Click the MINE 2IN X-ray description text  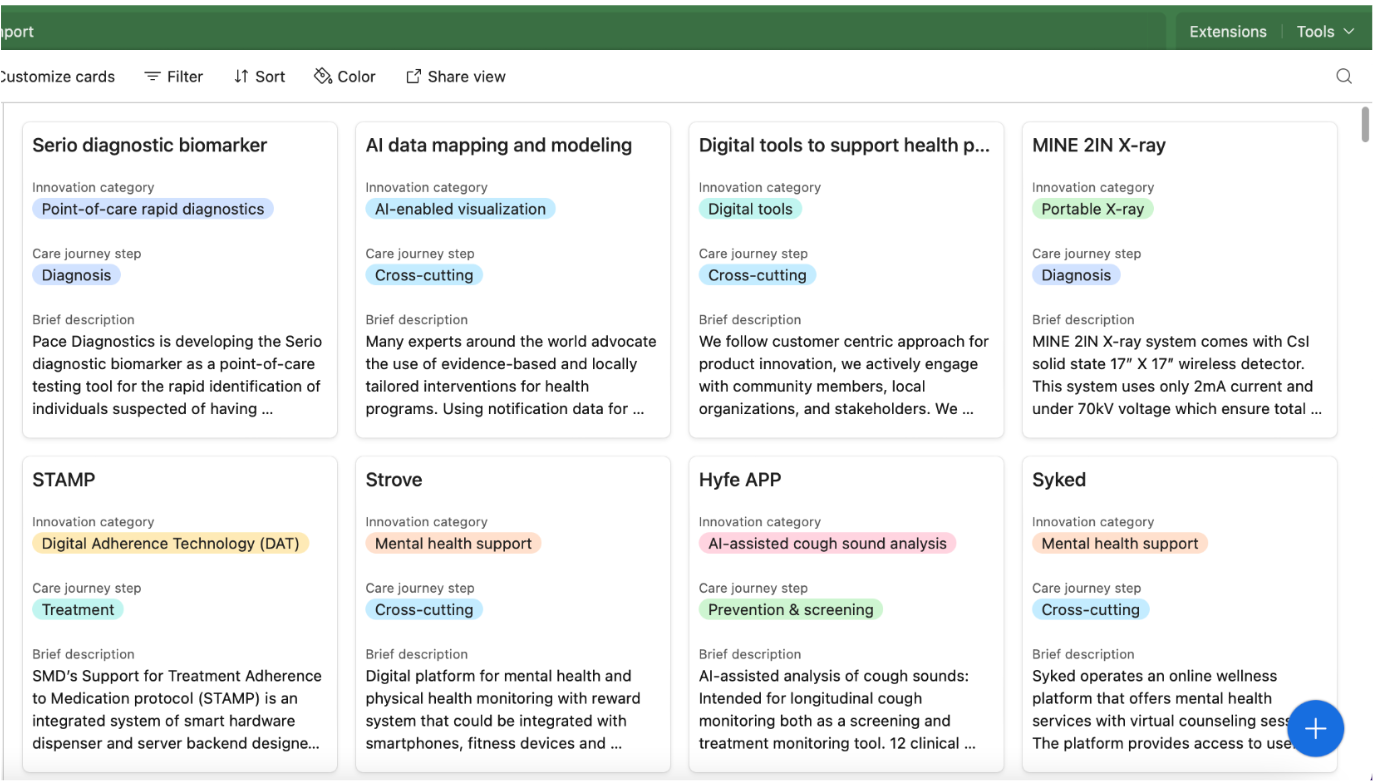point(1177,375)
